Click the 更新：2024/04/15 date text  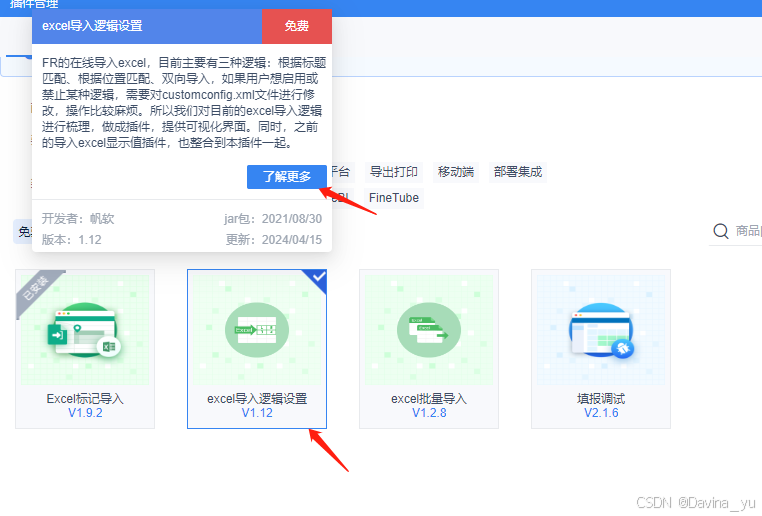[x=274, y=240]
